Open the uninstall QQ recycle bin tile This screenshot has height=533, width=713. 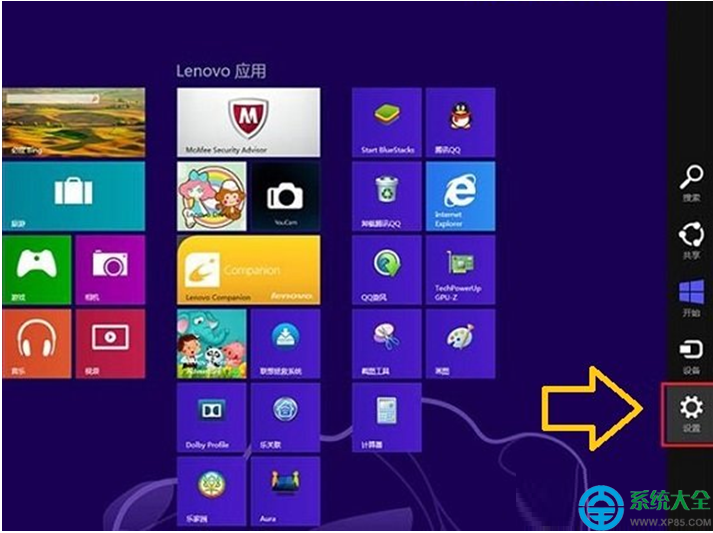387,196
